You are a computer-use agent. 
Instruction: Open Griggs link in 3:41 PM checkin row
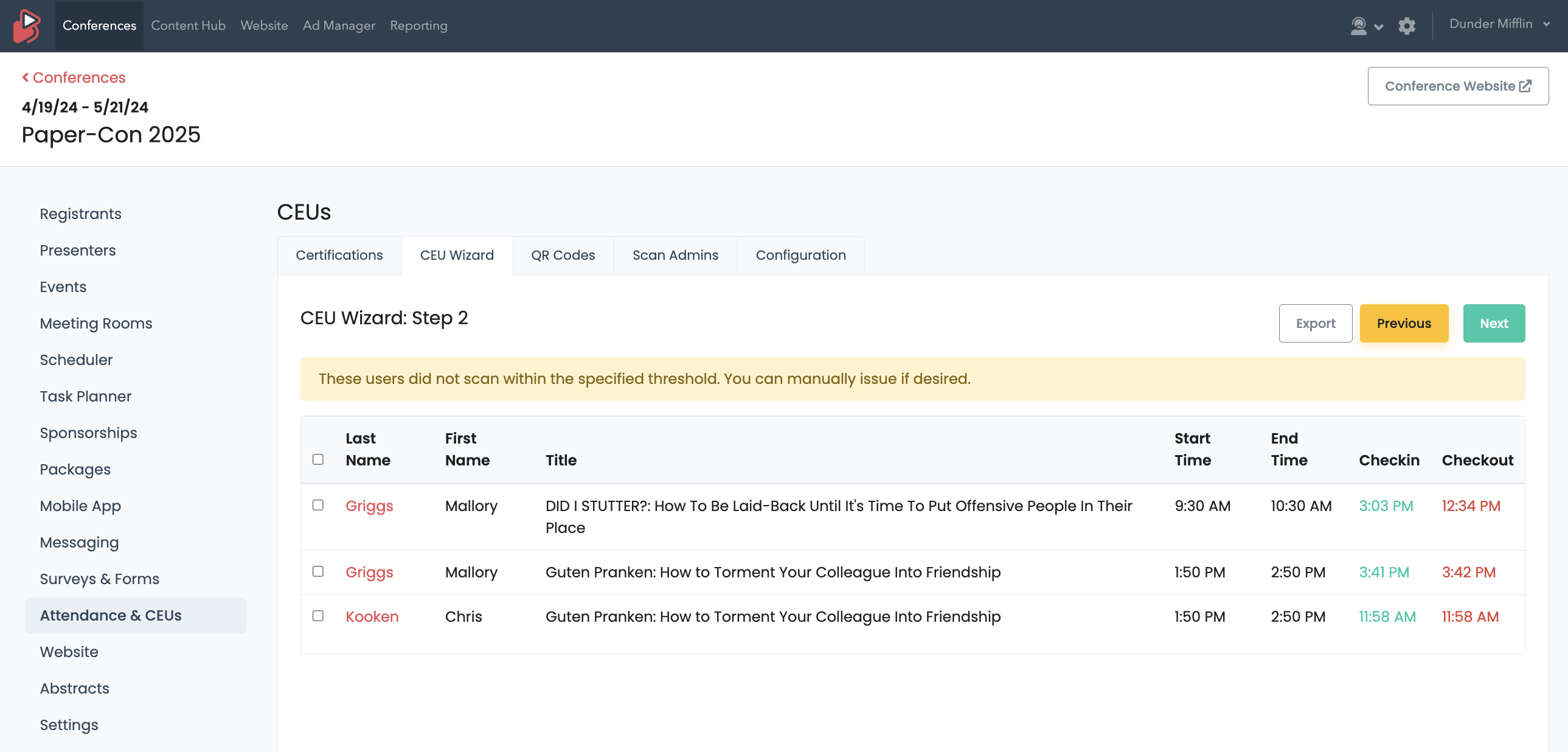tap(369, 572)
